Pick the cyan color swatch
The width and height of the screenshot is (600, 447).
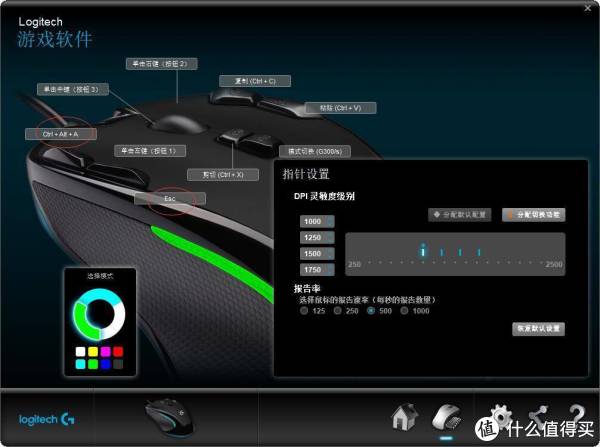(80, 364)
